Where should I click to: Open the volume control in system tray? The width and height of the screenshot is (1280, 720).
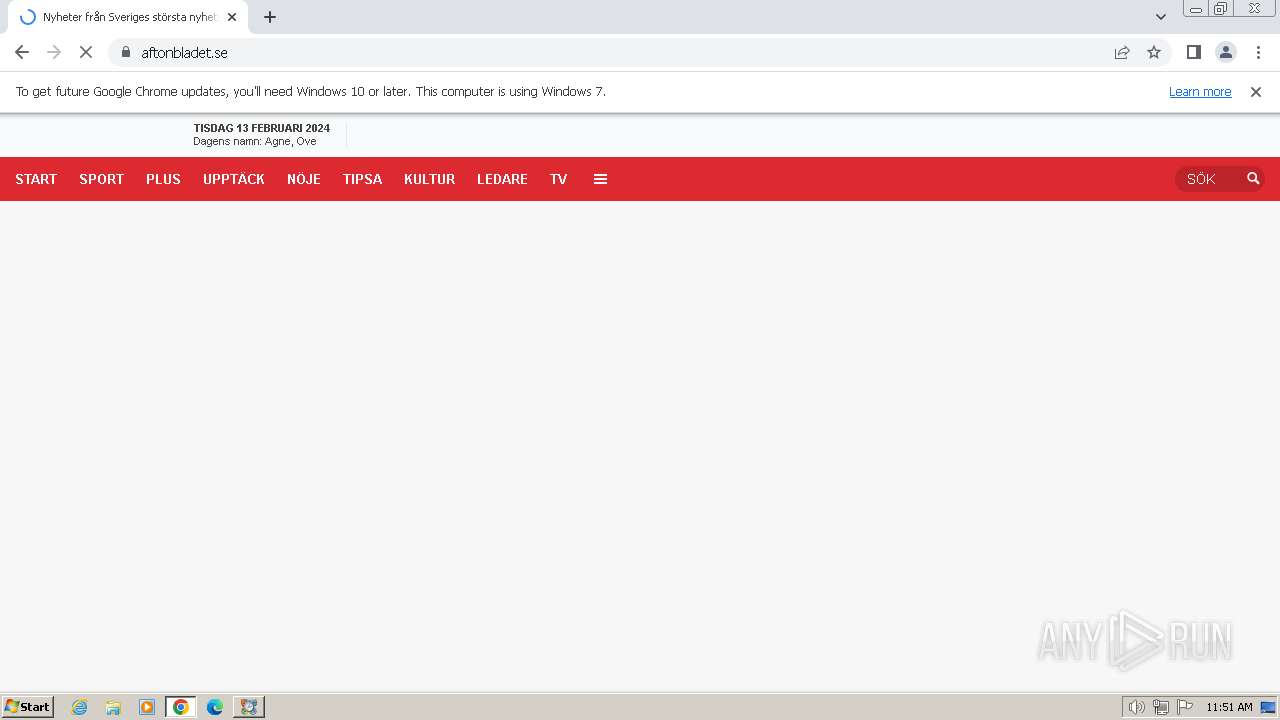click(1136, 707)
